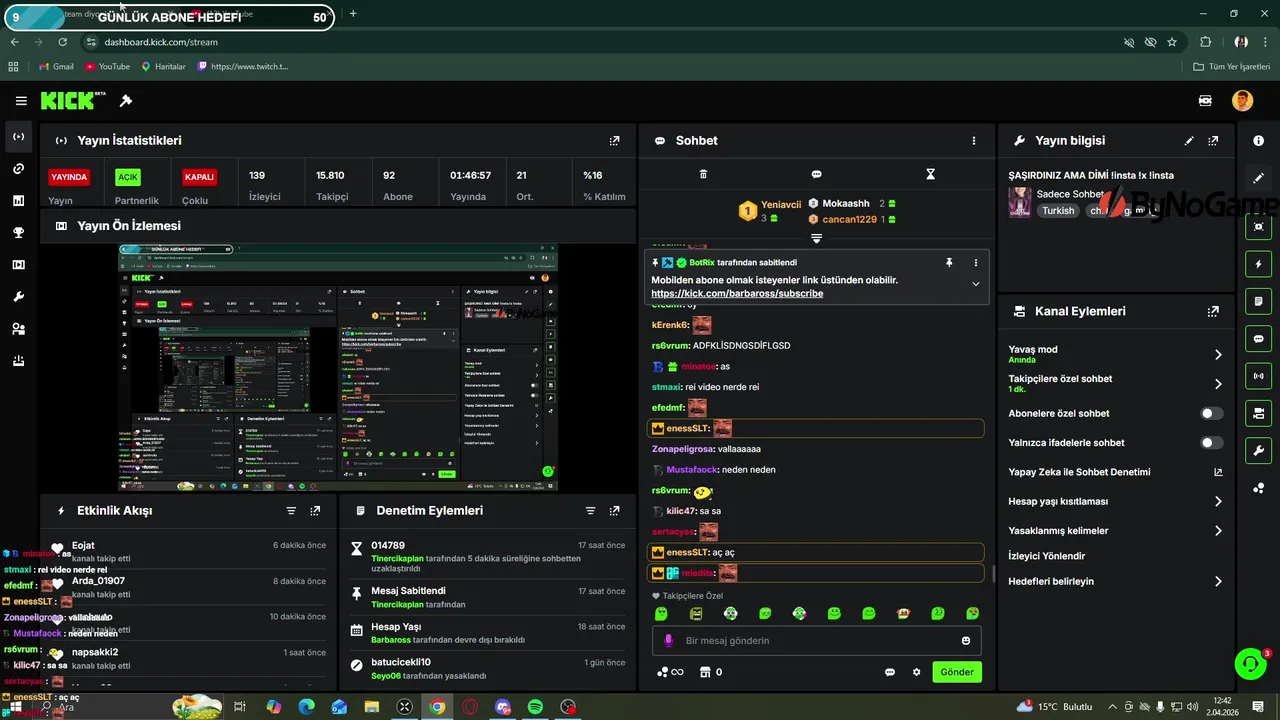1280x720 pixels.
Task: Toggle Abonelere özel sohbet switch
Action: [1212, 413]
